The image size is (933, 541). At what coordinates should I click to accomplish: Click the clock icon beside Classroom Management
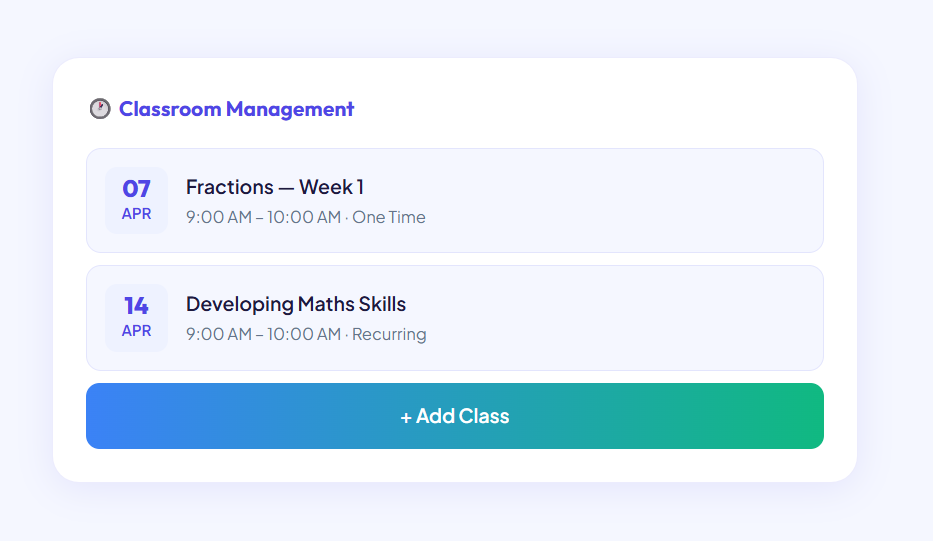coord(100,109)
